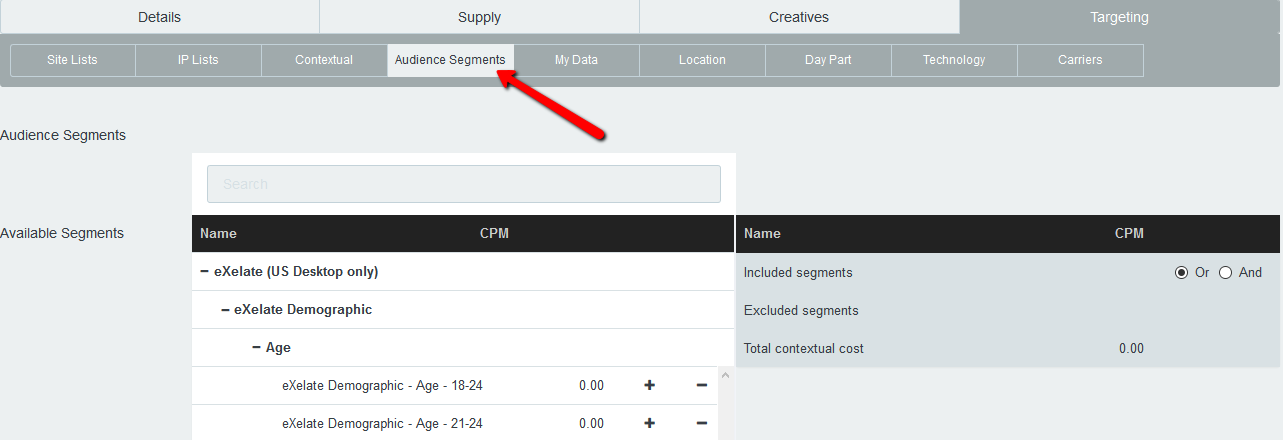The height and width of the screenshot is (440, 1283).
Task: Click the segment list scroll-up arrow
Action: point(726,375)
